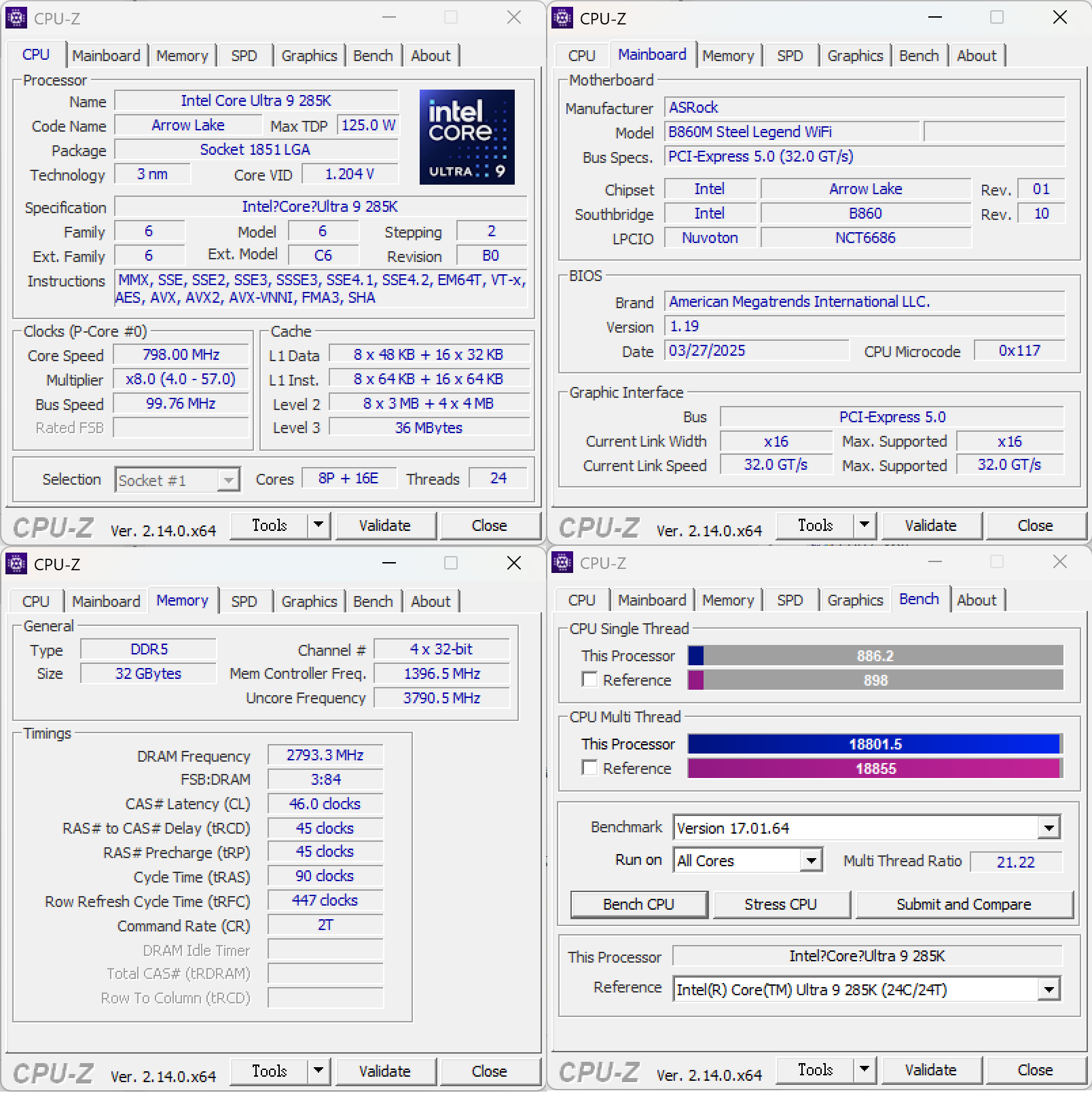Click the CPU-Z app icon in the Bench window title bar
This screenshot has width=1092, height=1093.
point(562,562)
